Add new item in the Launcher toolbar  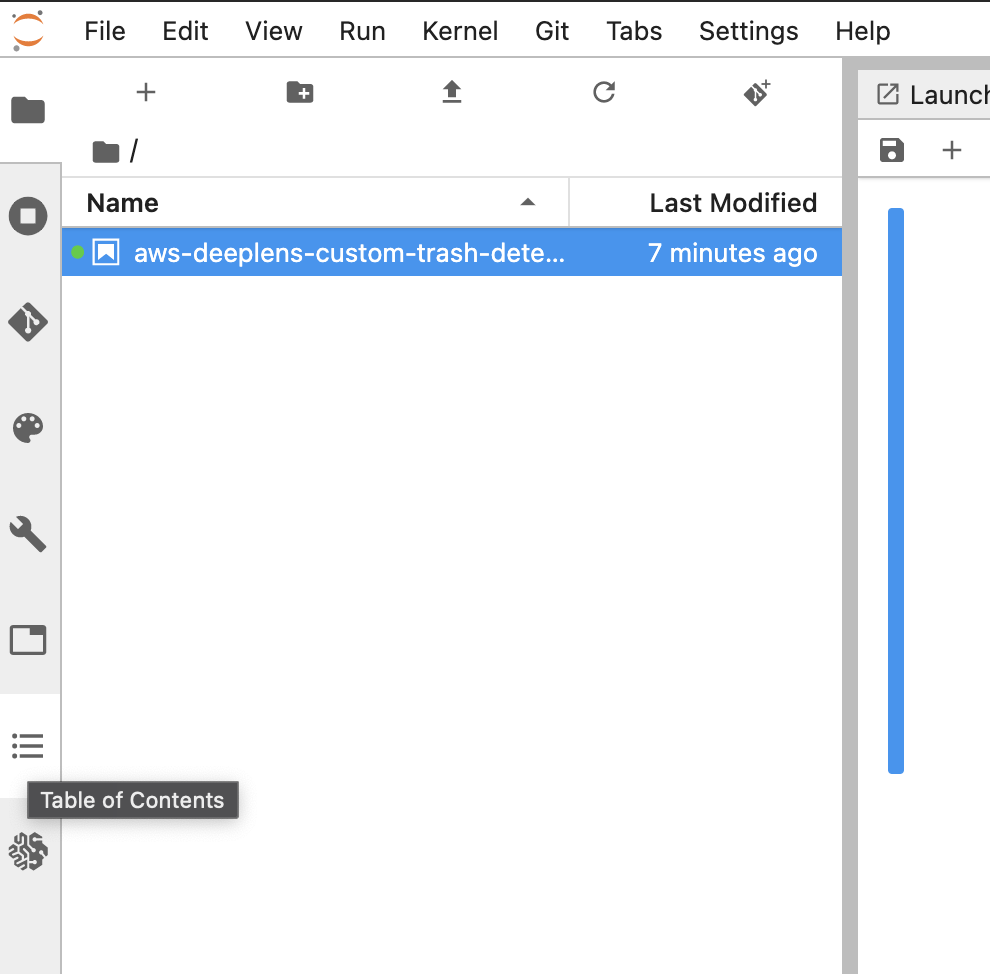[951, 150]
